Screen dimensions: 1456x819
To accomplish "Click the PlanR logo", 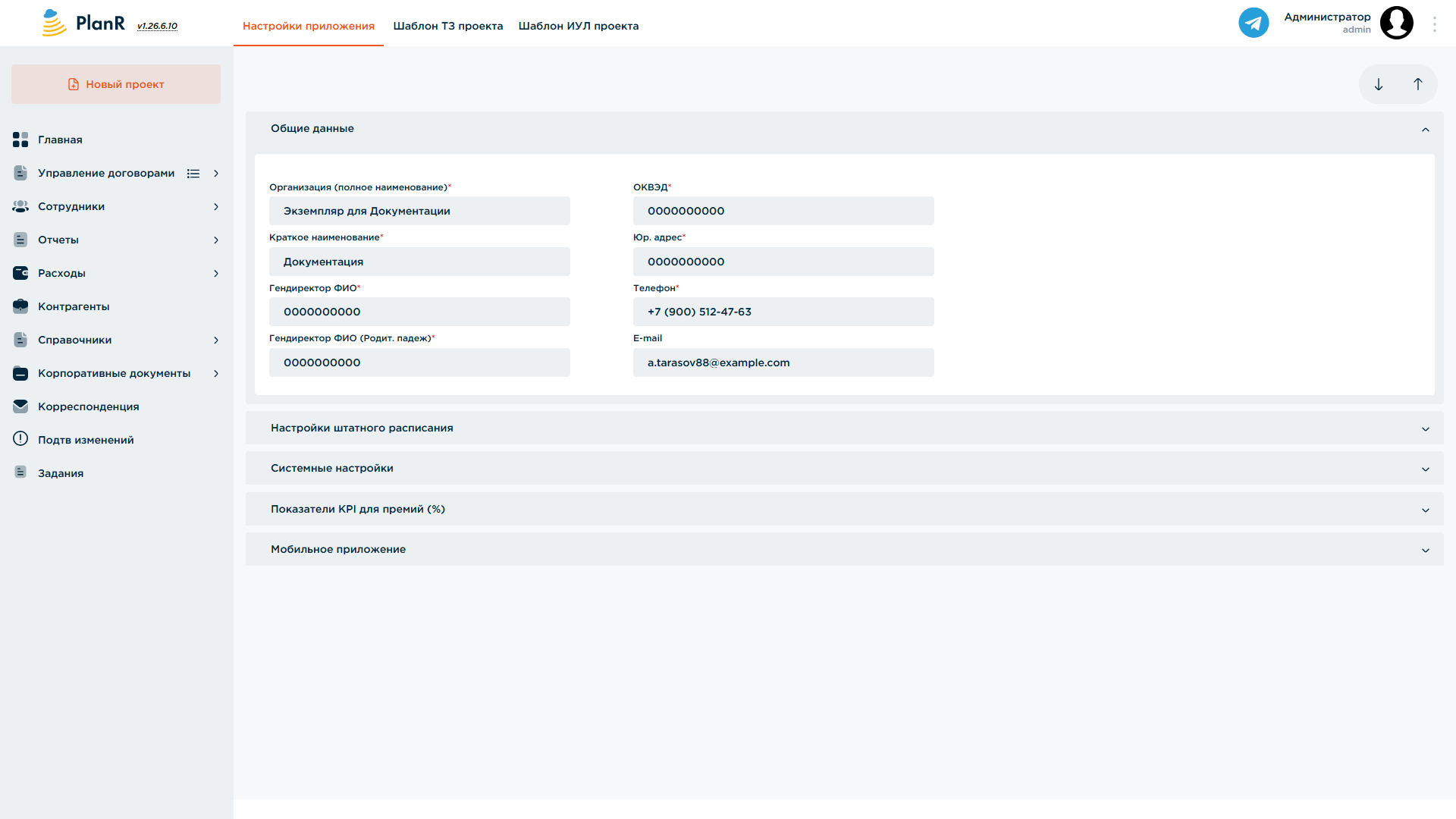I will [x=83, y=23].
